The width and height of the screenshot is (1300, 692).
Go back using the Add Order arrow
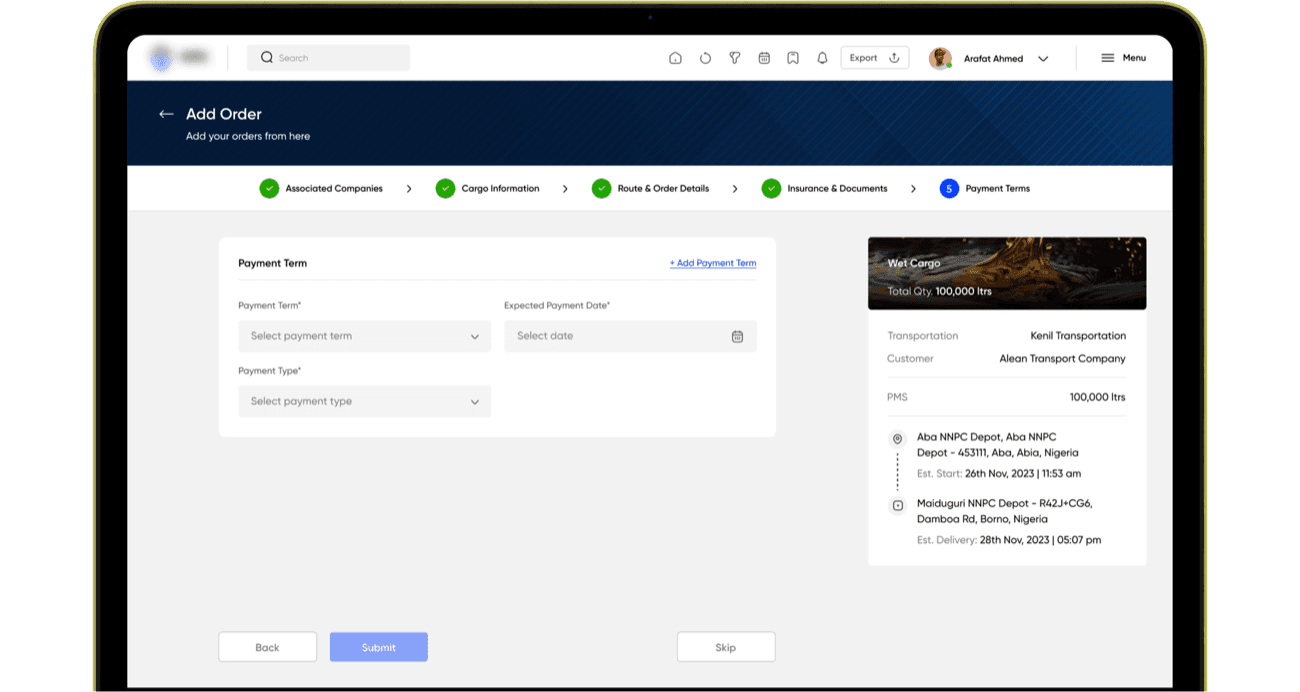tap(166, 114)
